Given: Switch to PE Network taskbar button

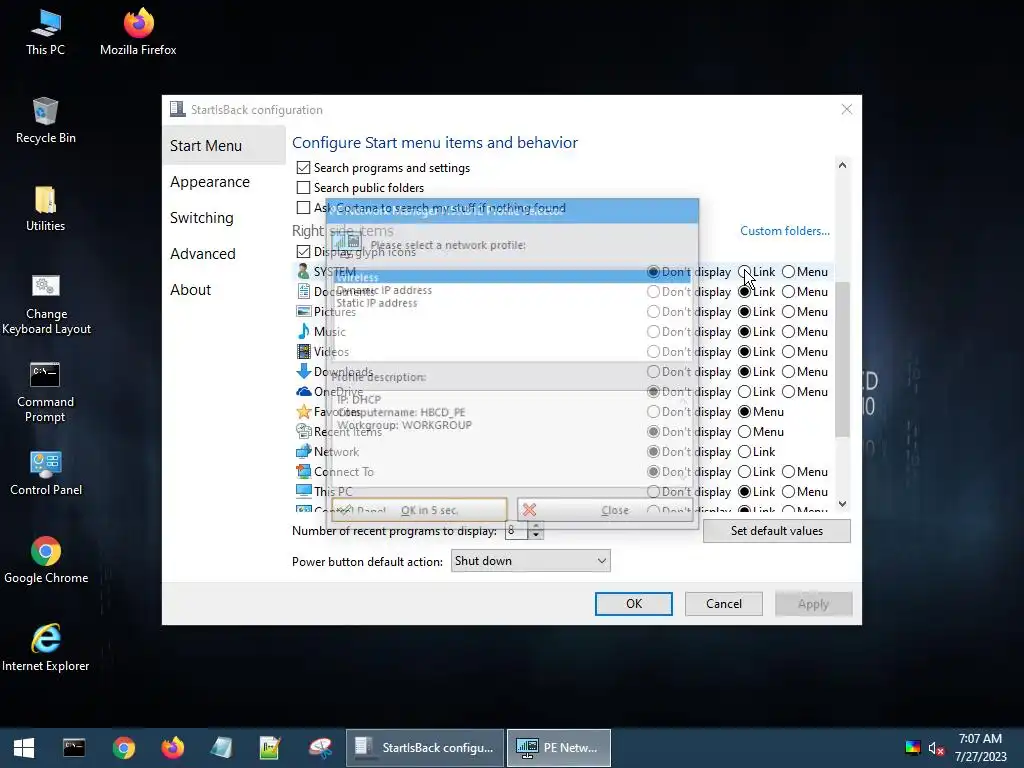Looking at the screenshot, I should [x=559, y=748].
